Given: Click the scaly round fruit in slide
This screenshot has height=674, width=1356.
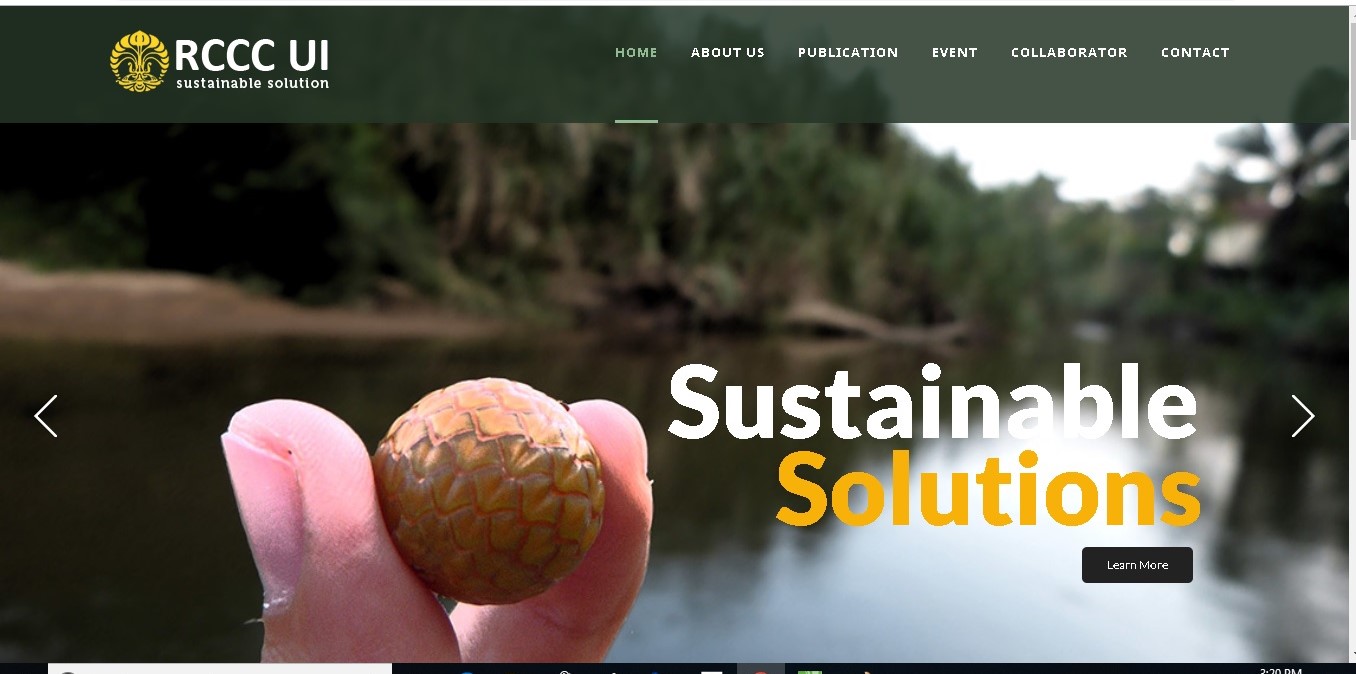Looking at the screenshot, I should (488, 491).
